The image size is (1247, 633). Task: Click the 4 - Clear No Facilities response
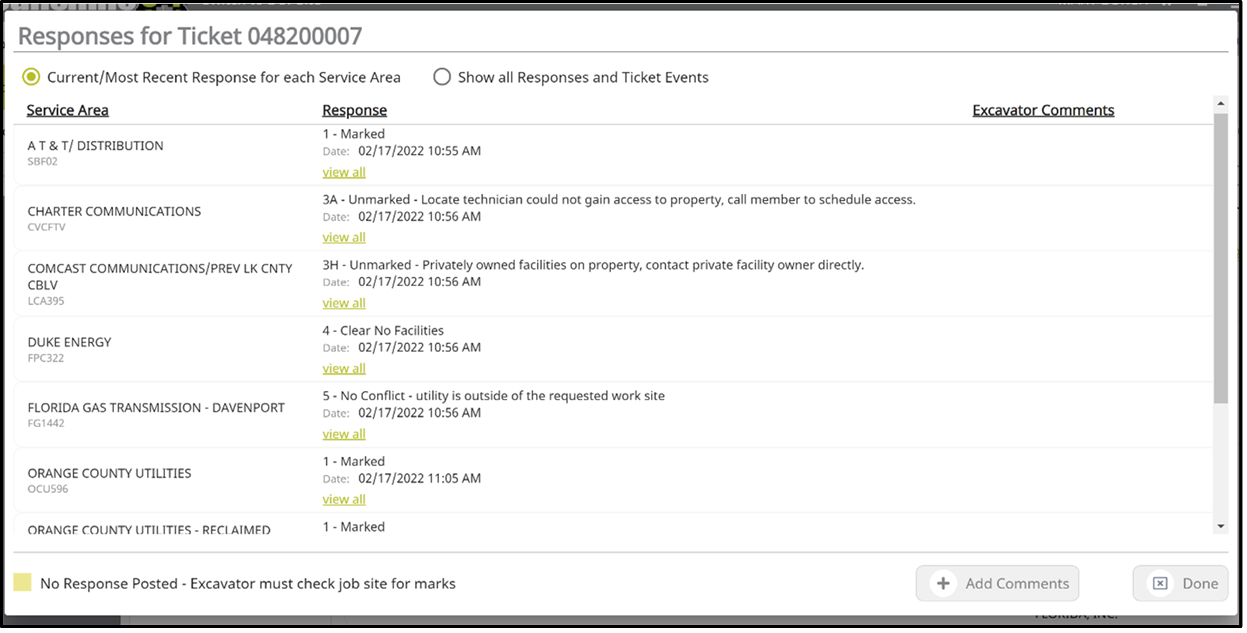pyautogui.click(x=383, y=330)
